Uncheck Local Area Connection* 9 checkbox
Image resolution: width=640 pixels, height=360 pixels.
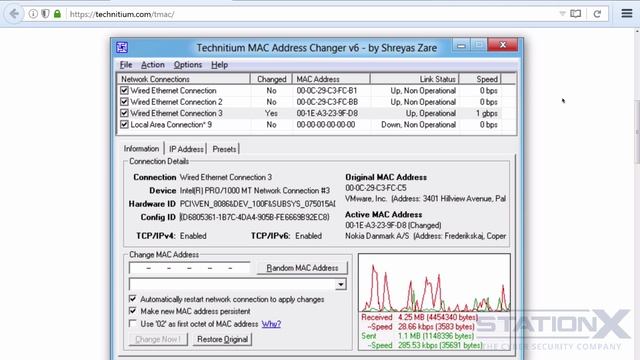click(124, 124)
